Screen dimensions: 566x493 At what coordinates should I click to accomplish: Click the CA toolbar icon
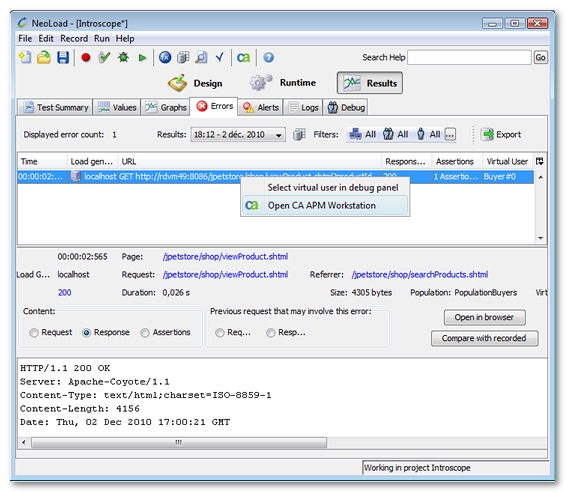pyautogui.click(x=243, y=57)
